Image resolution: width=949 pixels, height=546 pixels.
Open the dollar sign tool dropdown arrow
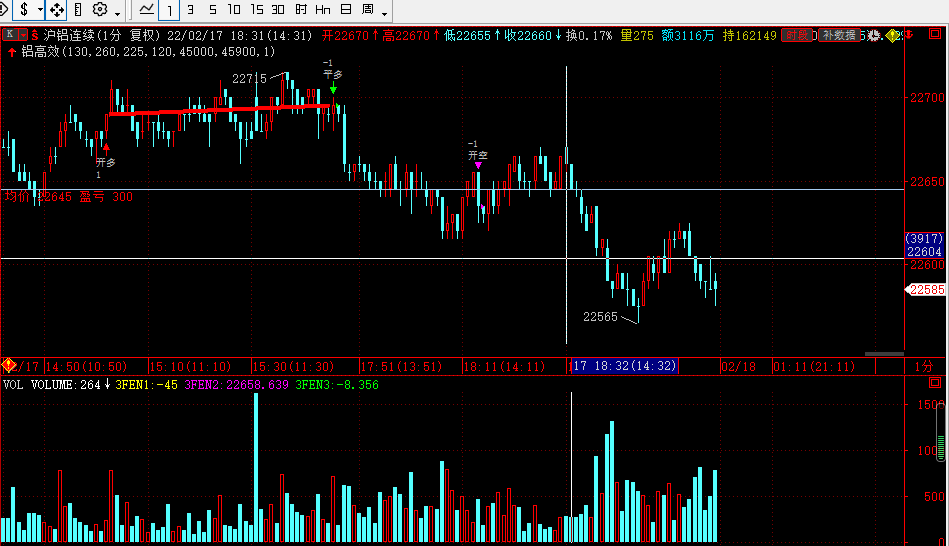(x=40, y=10)
